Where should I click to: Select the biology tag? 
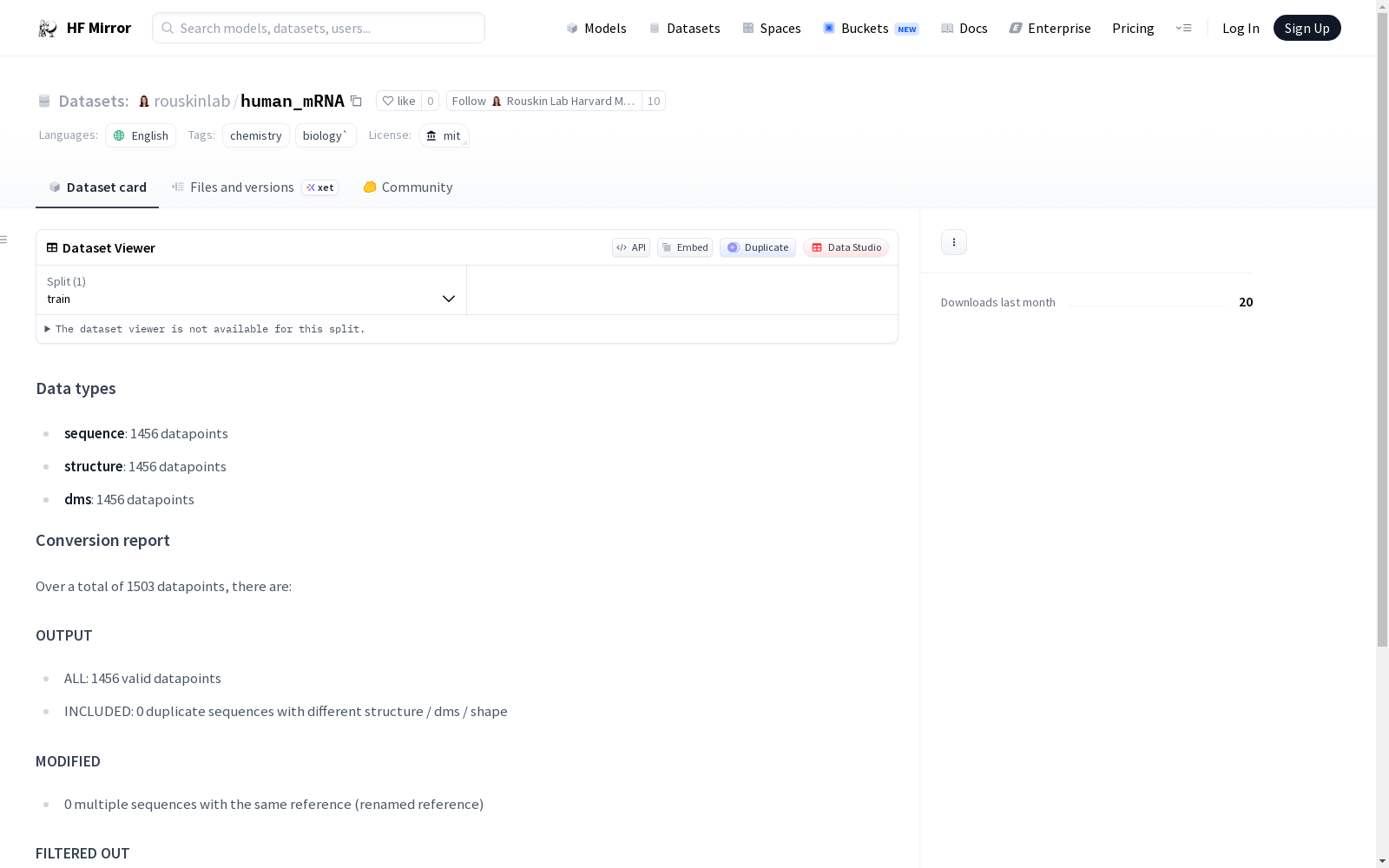tap(326, 135)
